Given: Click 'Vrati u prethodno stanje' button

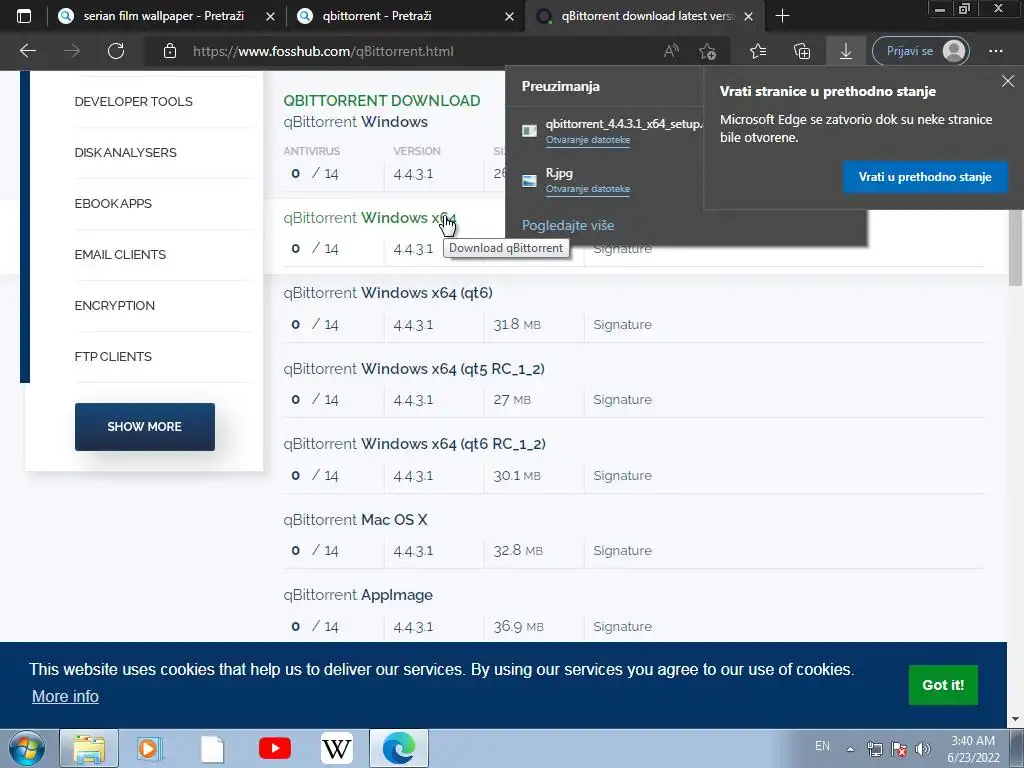Looking at the screenshot, I should click(x=925, y=177).
